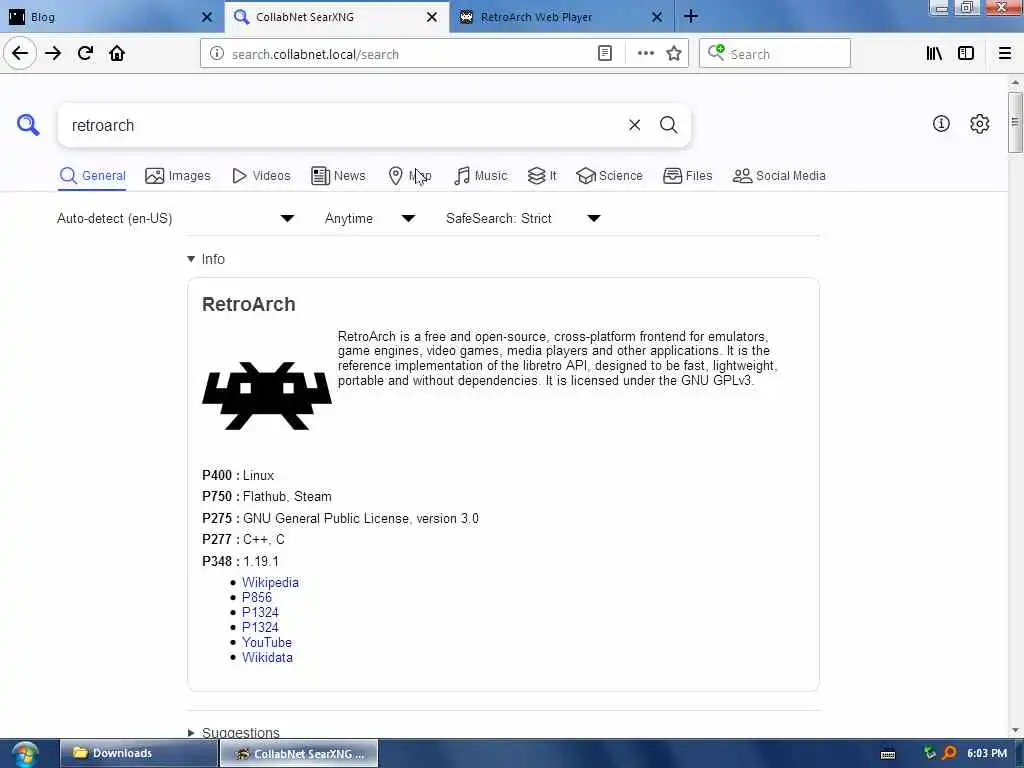Select the News search category
This screenshot has width=1024, height=768.
point(338,176)
